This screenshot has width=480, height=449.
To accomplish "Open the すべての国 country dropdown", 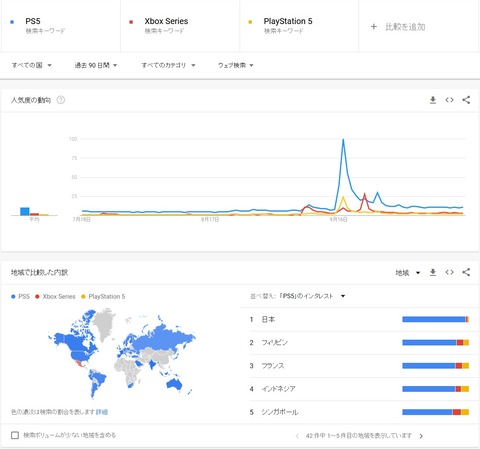I will (x=32, y=65).
